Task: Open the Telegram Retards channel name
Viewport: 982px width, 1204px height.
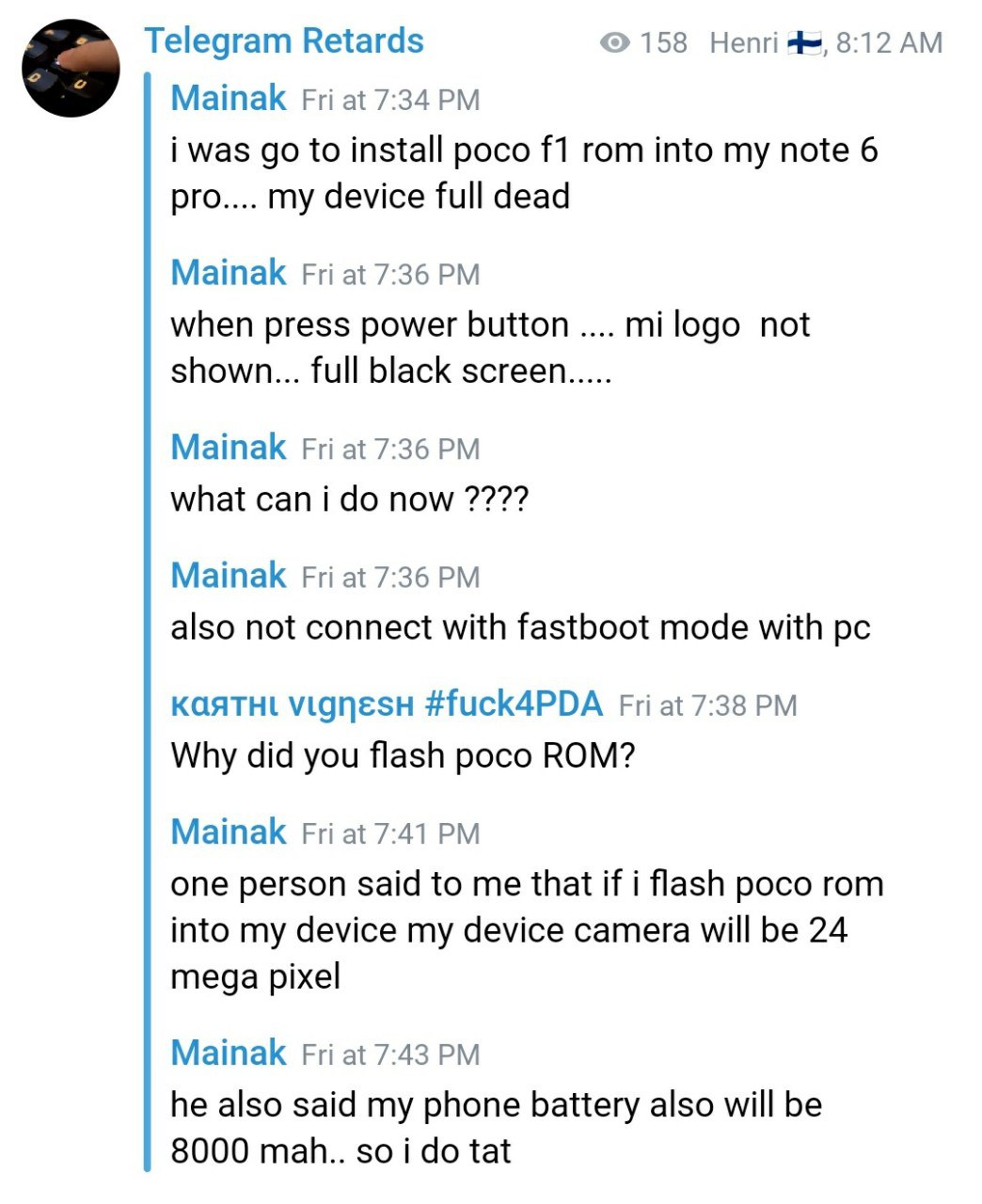Action: [x=284, y=41]
